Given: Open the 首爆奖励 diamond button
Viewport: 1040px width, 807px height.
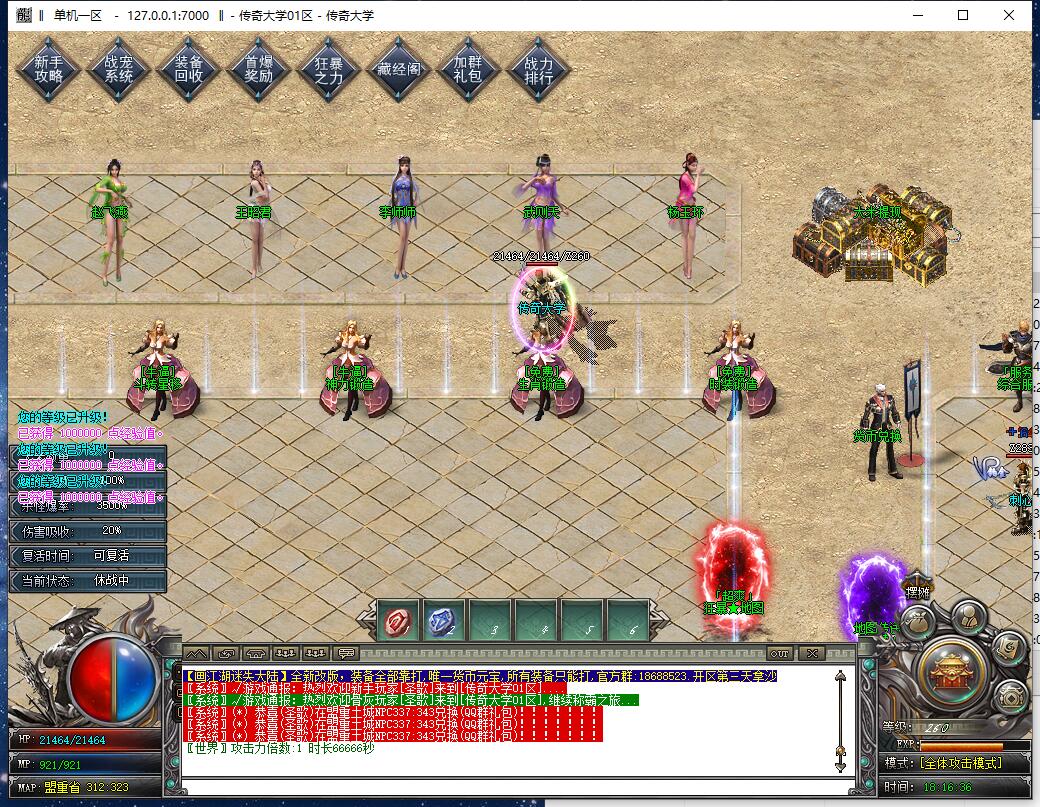Looking at the screenshot, I should pos(259,69).
